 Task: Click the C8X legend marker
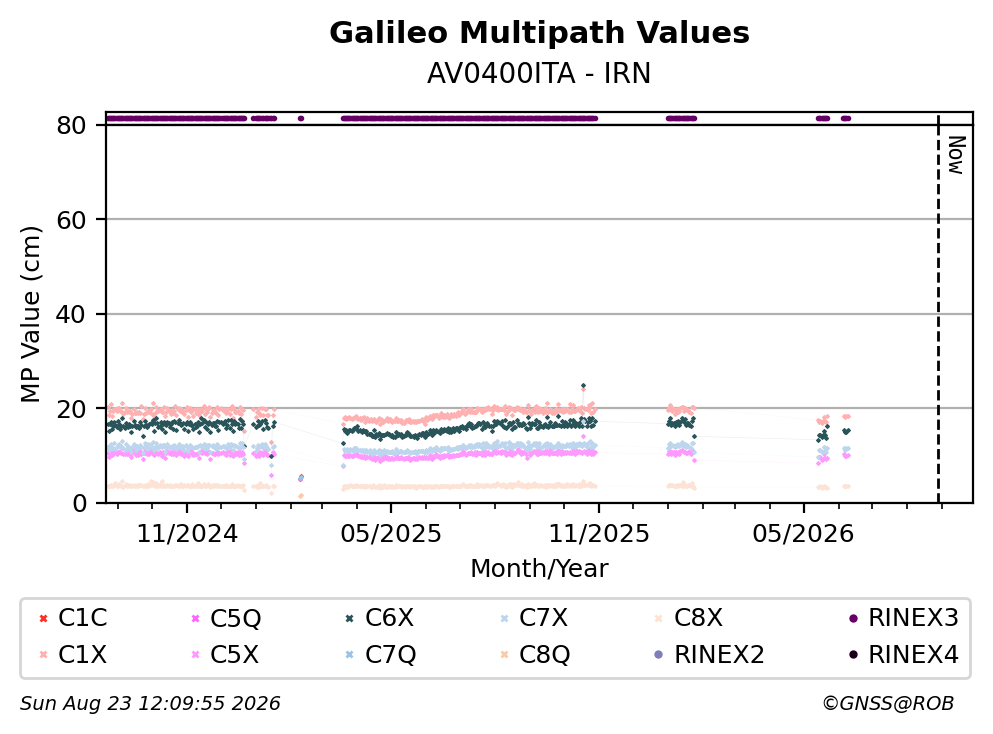[x=659, y=618]
